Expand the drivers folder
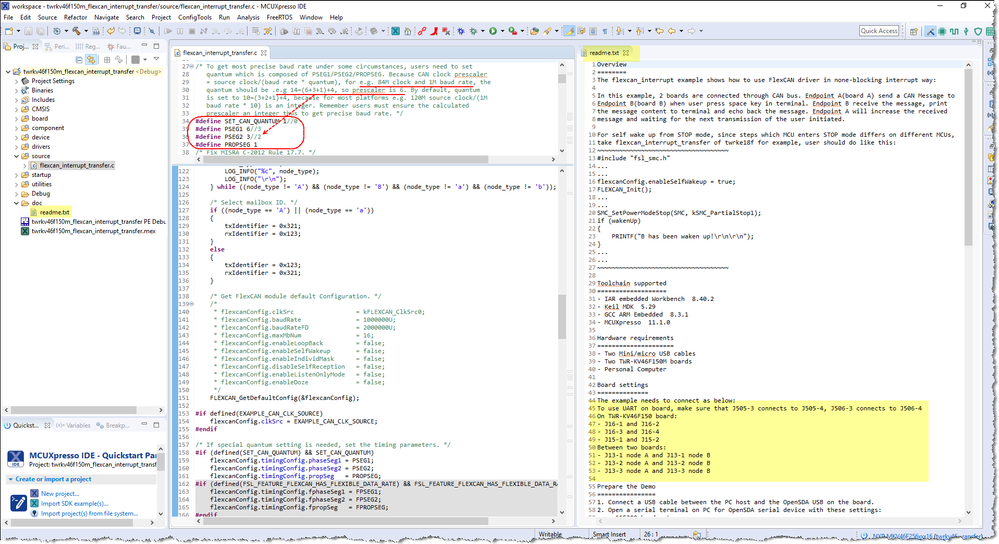 (x=17, y=147)
